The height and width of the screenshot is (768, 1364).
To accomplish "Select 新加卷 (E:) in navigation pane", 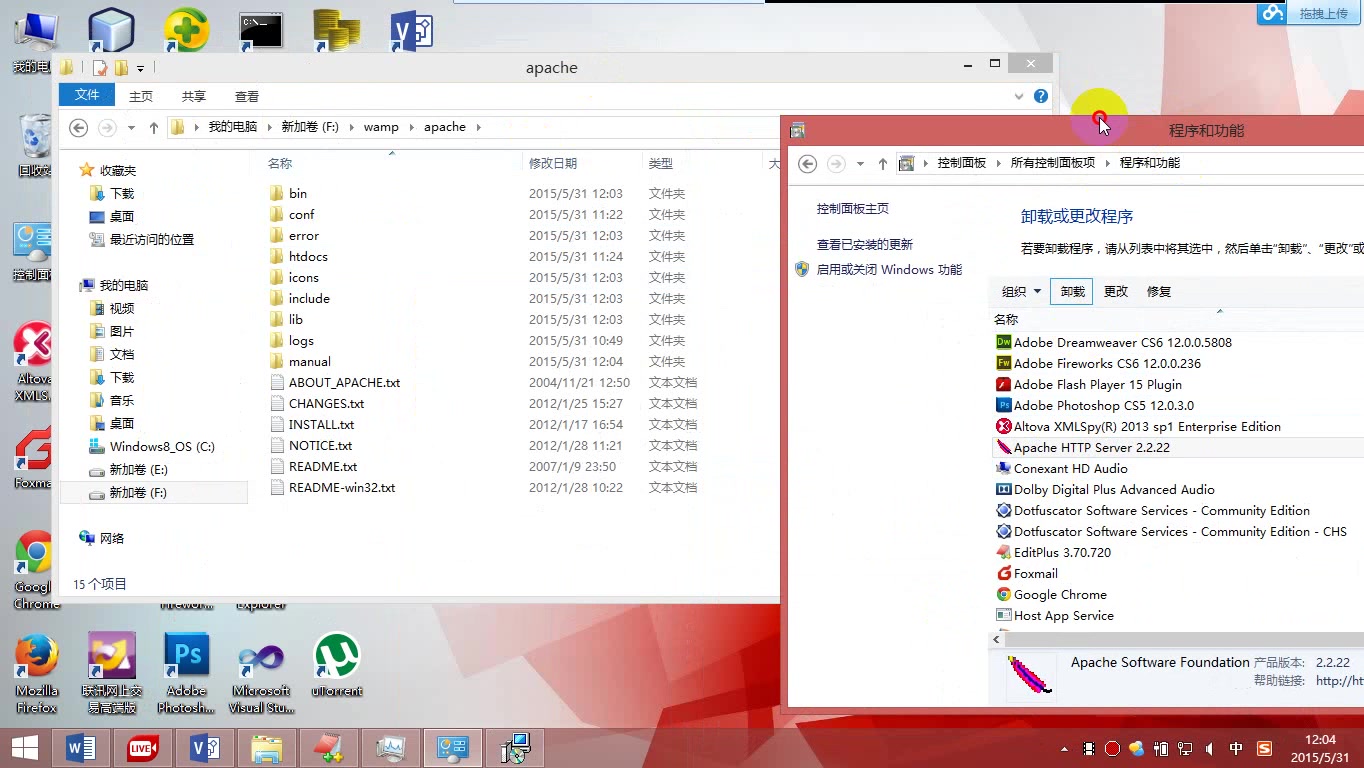I will (138, 469).
